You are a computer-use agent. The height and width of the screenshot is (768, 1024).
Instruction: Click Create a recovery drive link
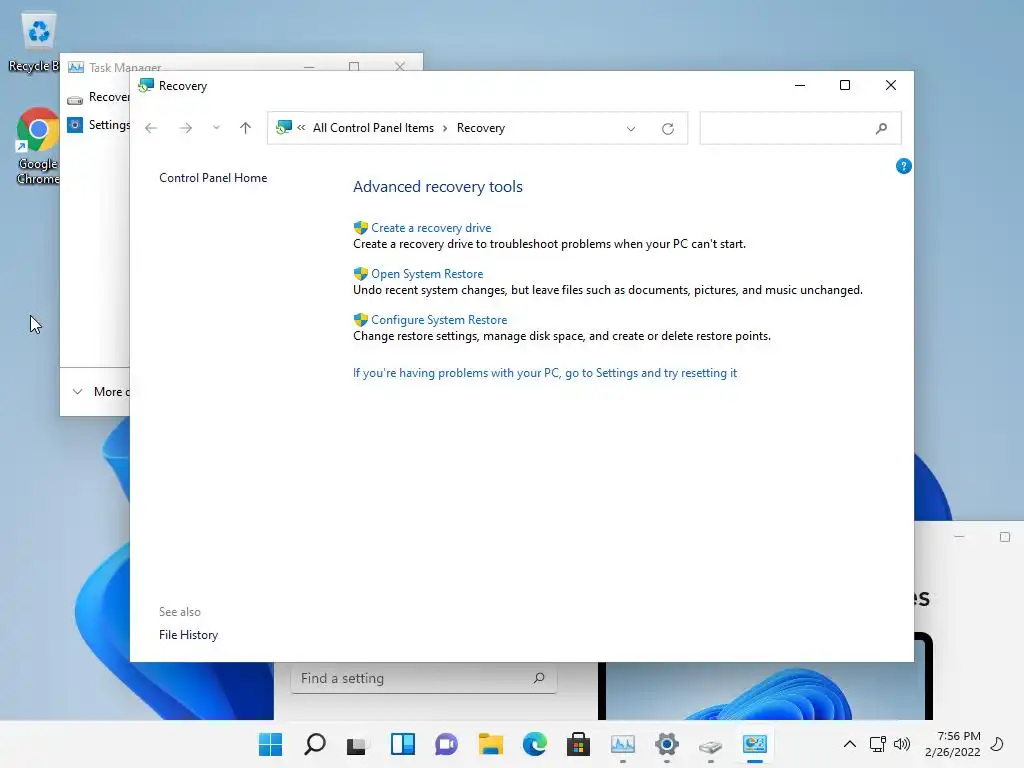pyautogui.click(x=431, y=228)
